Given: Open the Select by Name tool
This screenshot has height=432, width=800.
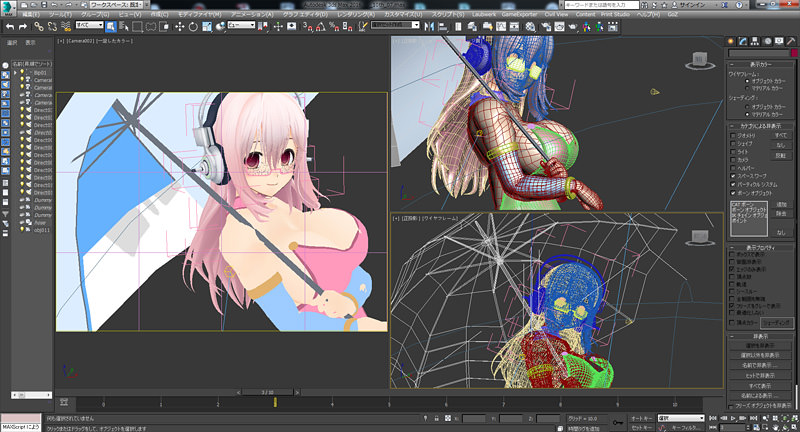Looking at the screenshot, I should 123,27.
